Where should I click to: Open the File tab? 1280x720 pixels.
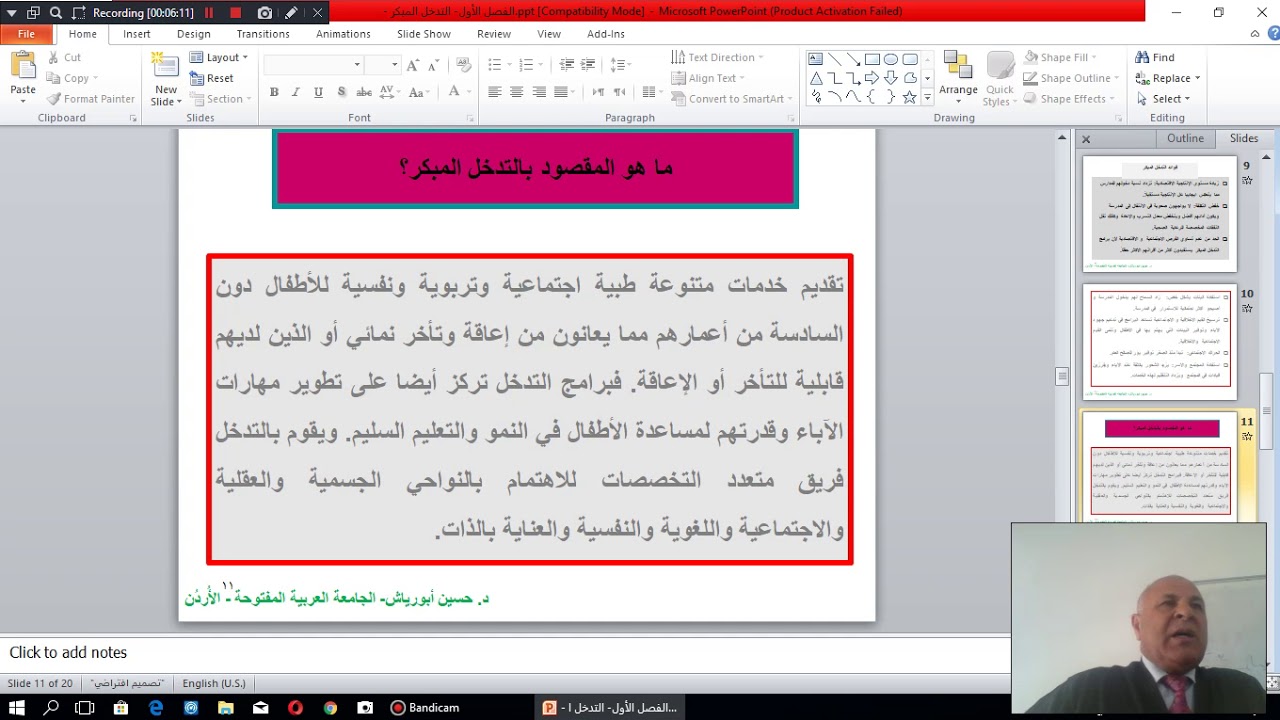26,34
